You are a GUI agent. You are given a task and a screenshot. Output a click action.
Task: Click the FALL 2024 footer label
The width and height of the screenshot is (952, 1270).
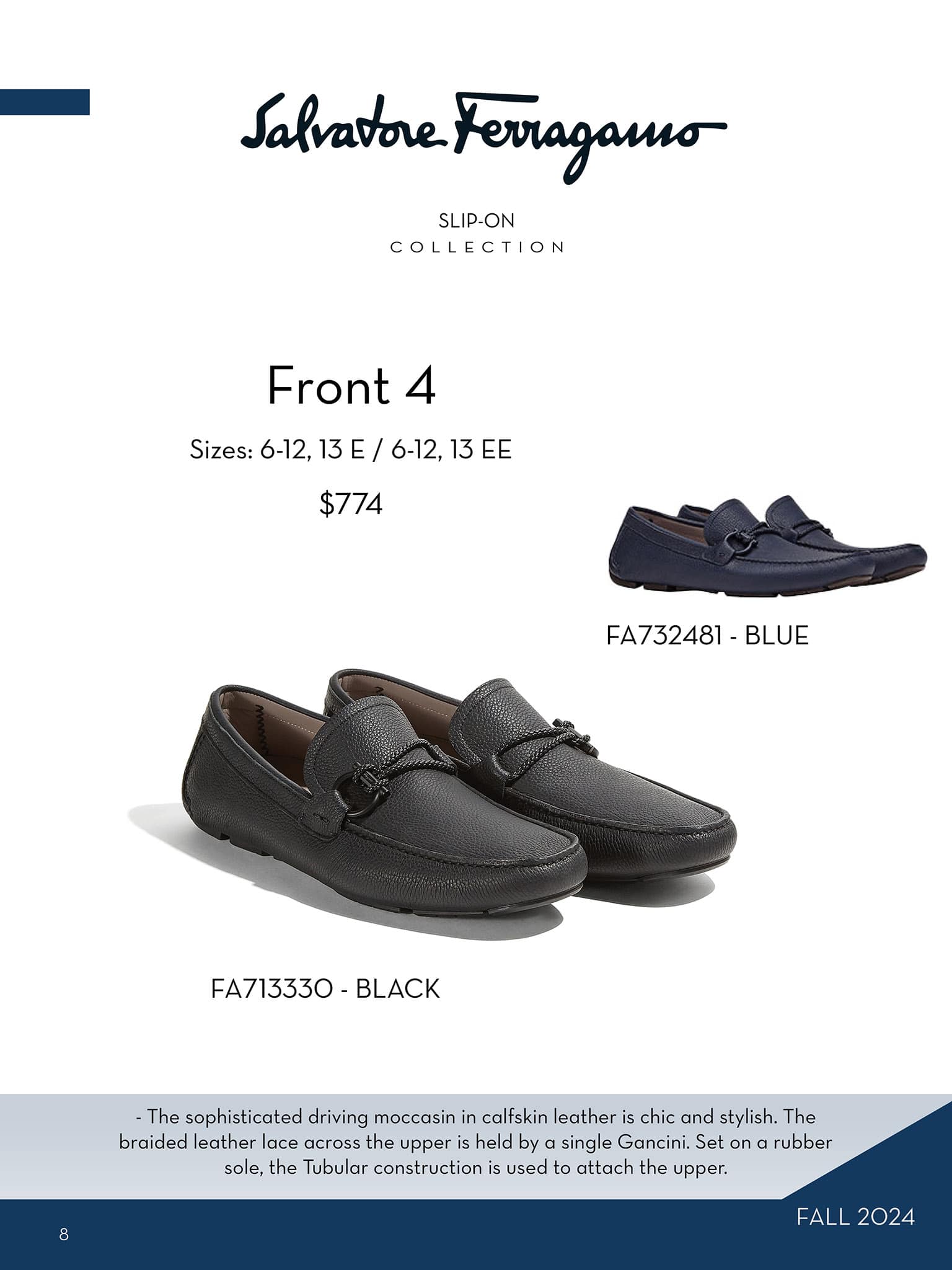pos(855,1217)
